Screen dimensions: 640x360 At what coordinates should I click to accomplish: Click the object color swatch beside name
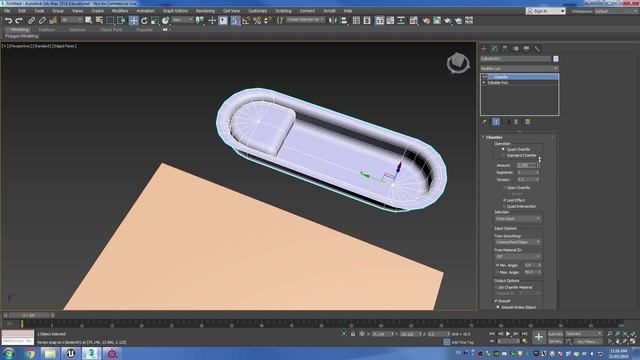(556, 59)
